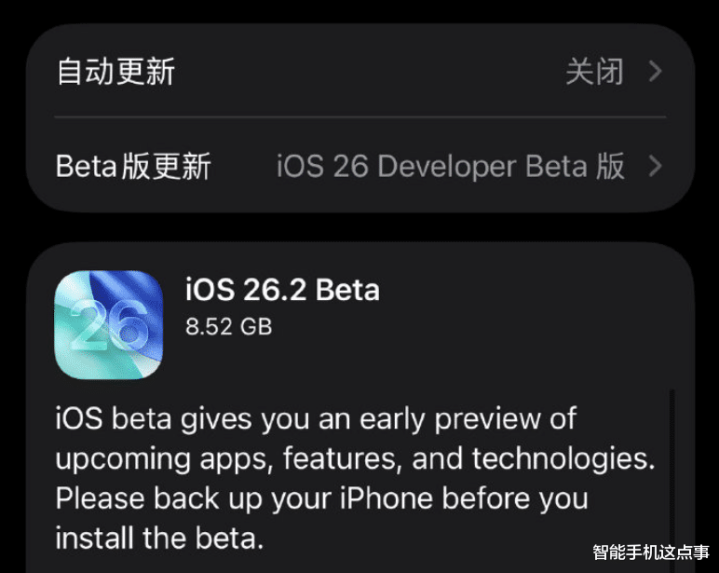Open the 自动更新 settings row
719x573 pixels.
click(116, 72)
